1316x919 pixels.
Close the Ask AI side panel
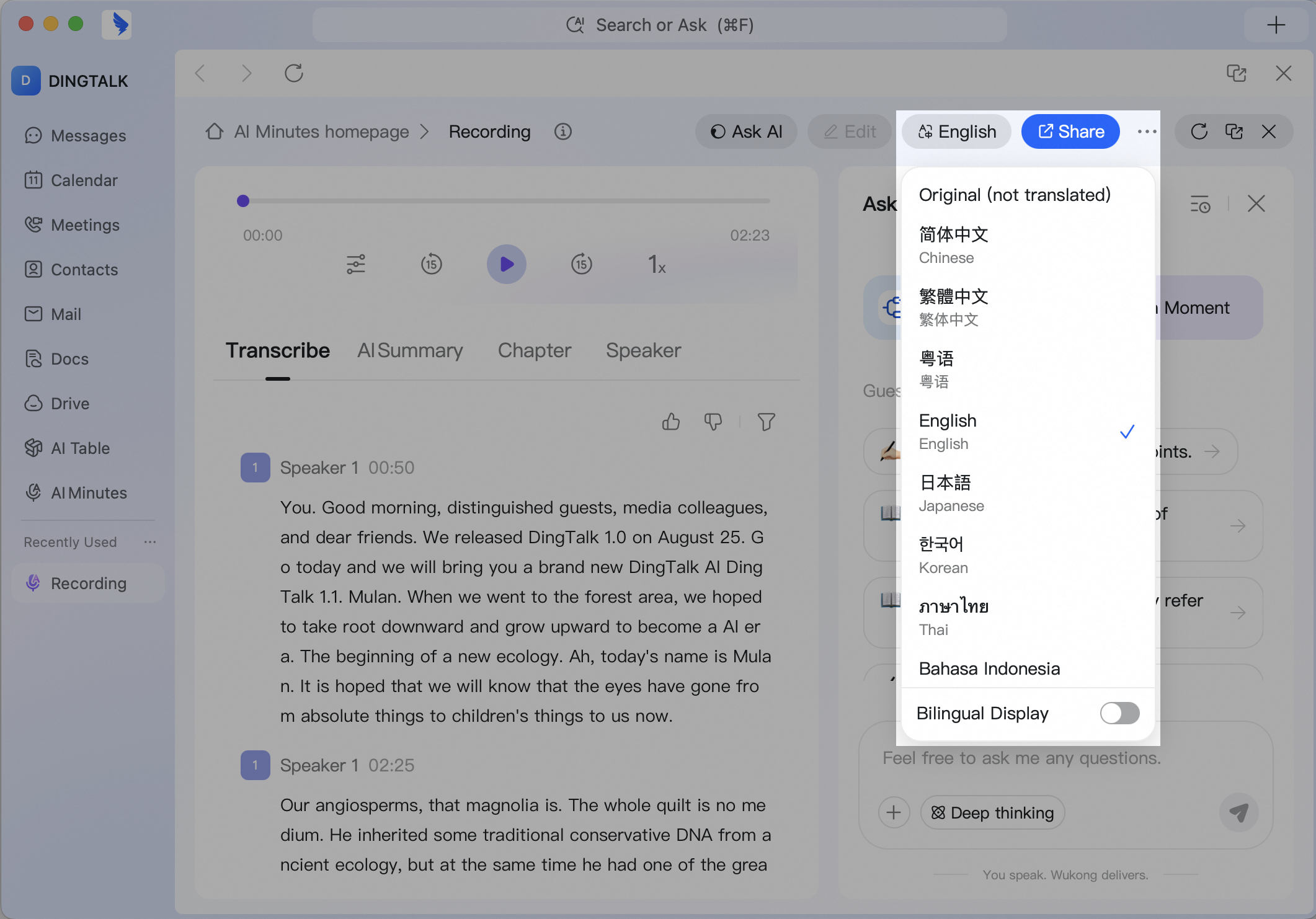pyautogui.click(x=1256, y=203)
